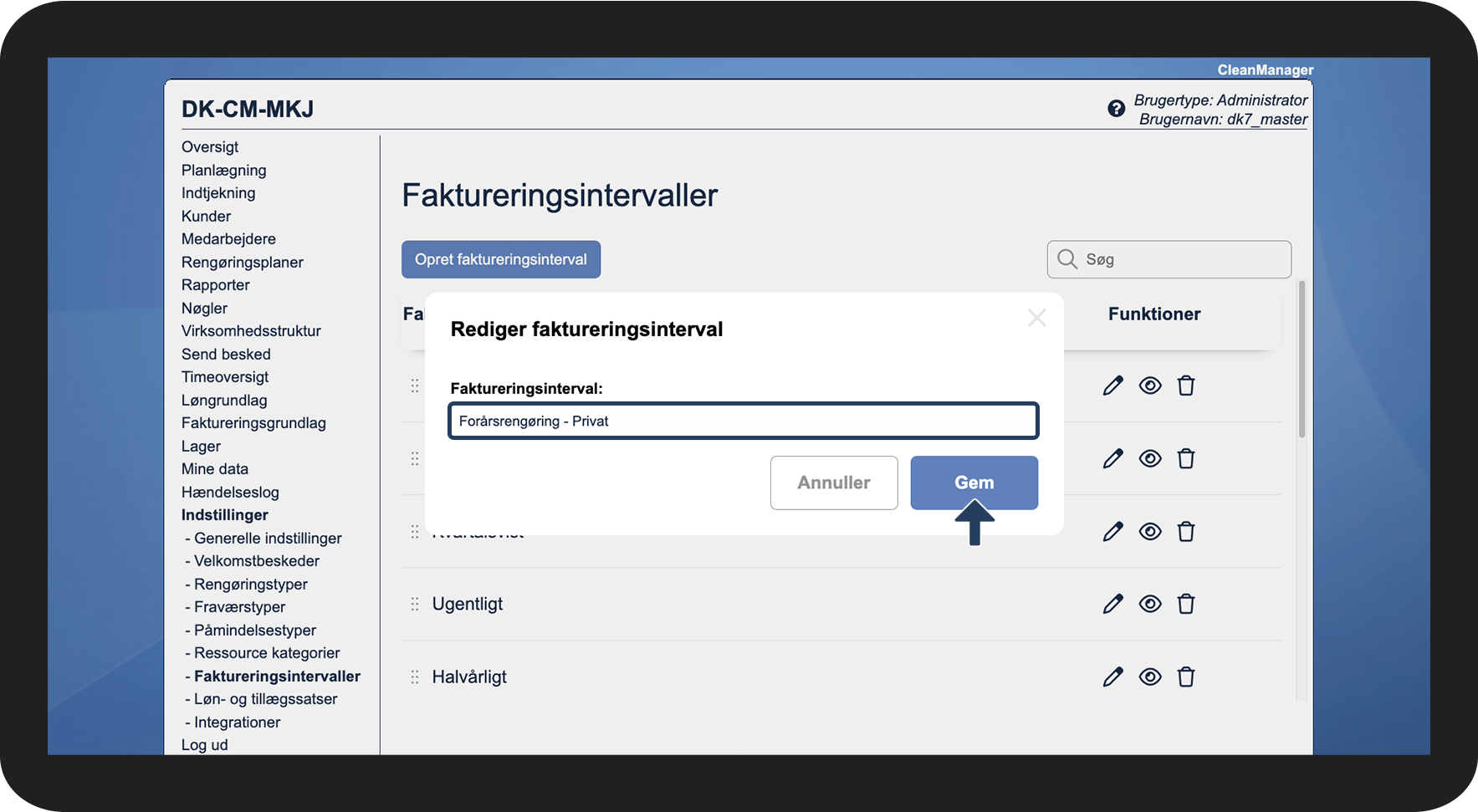
Task: Toggle eye visibility in the first row
Action: tap(1150, 386)
